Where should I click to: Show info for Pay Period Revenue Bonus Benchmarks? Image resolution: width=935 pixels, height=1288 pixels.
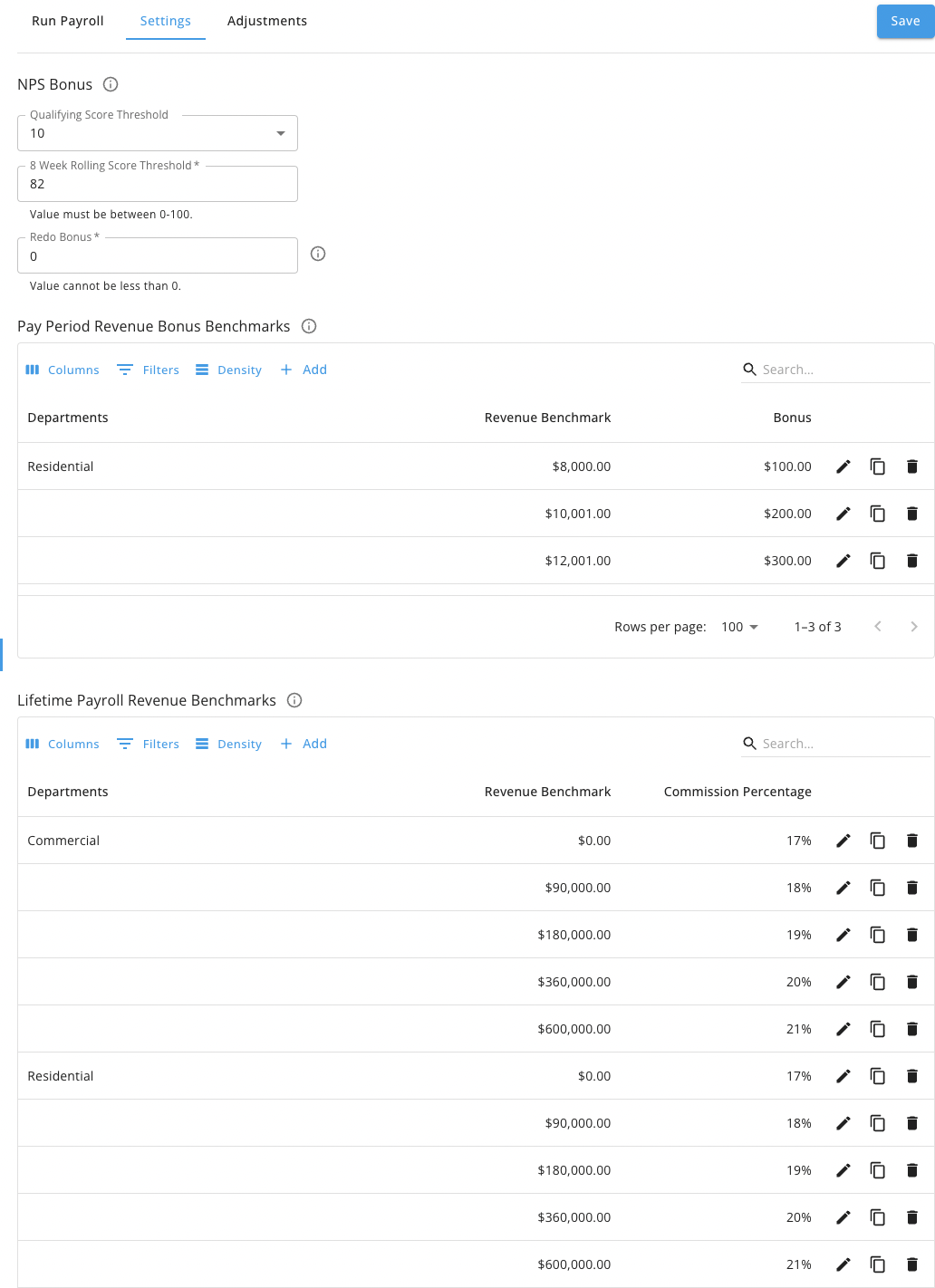tap(309, 326)
